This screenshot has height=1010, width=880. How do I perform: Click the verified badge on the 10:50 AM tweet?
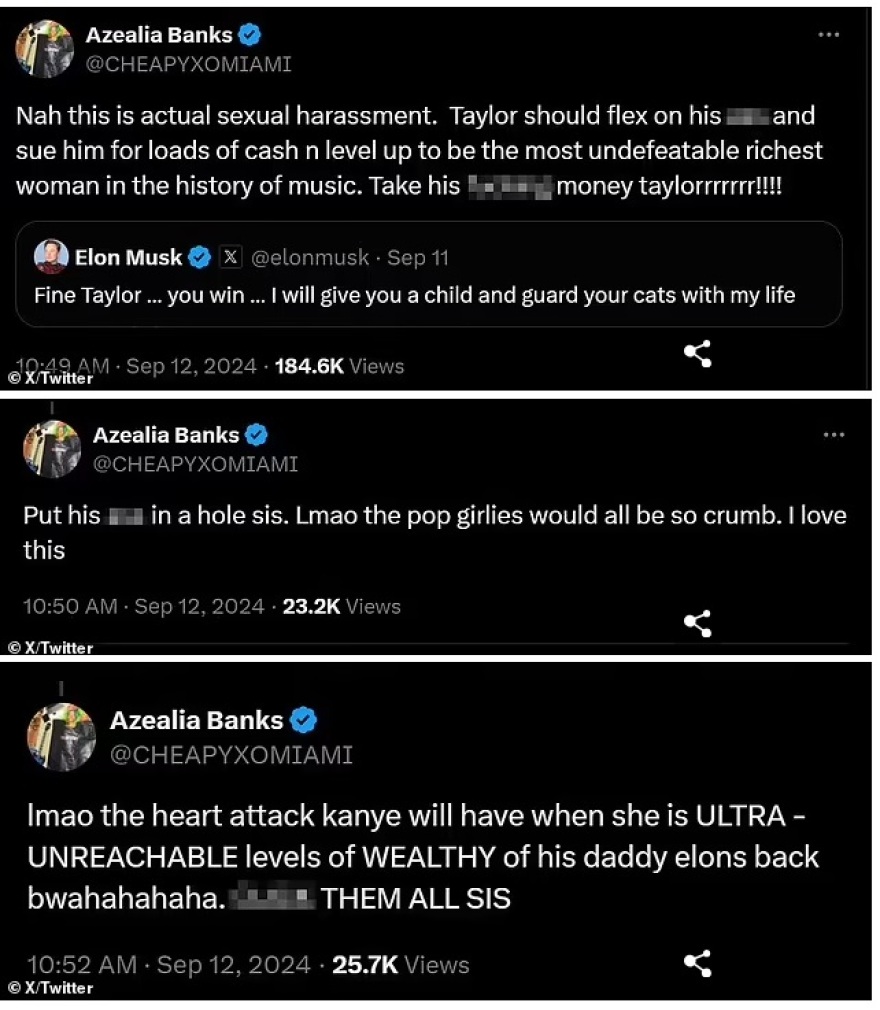coord(257,435)
